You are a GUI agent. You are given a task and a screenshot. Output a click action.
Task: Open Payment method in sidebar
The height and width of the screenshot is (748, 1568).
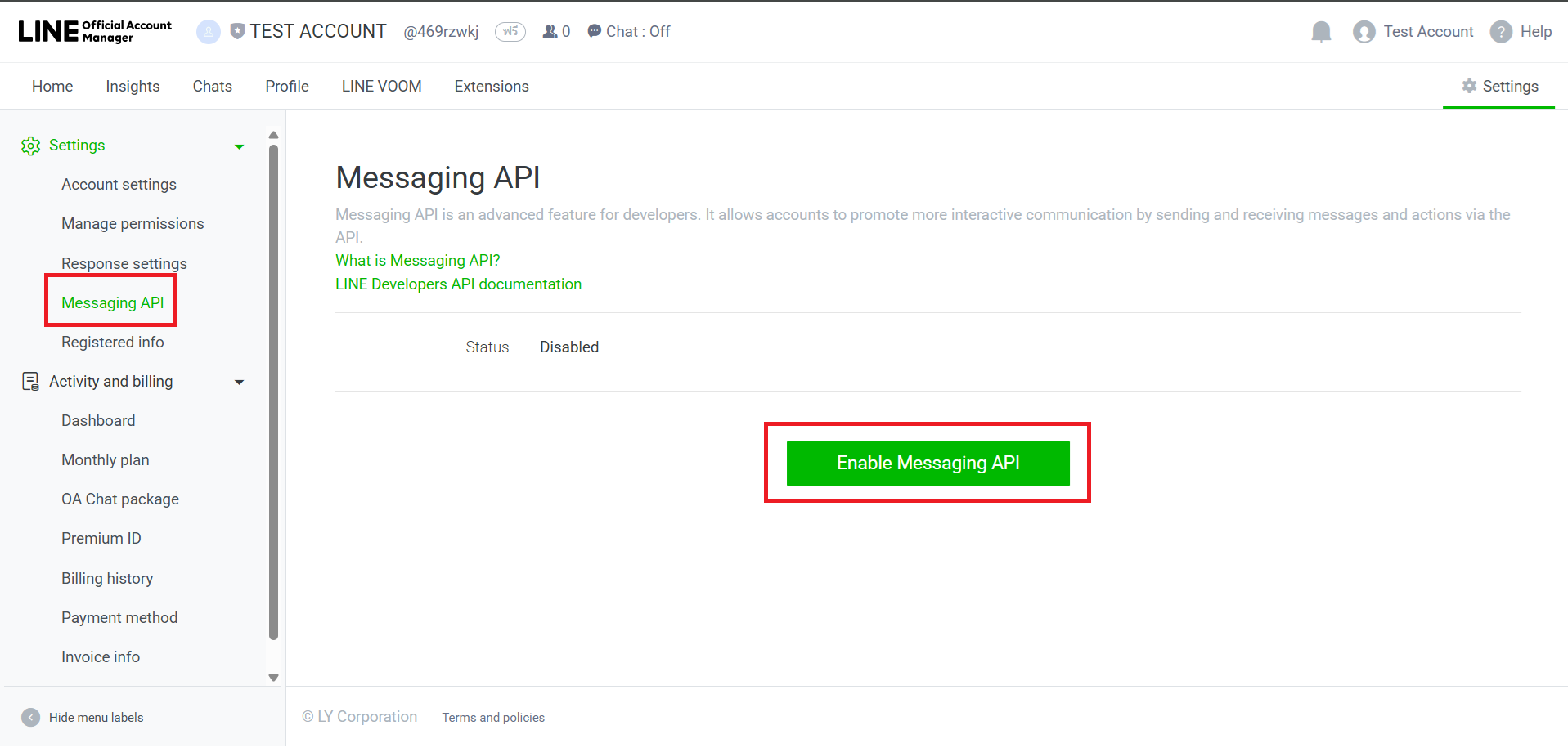click(119, 617)
